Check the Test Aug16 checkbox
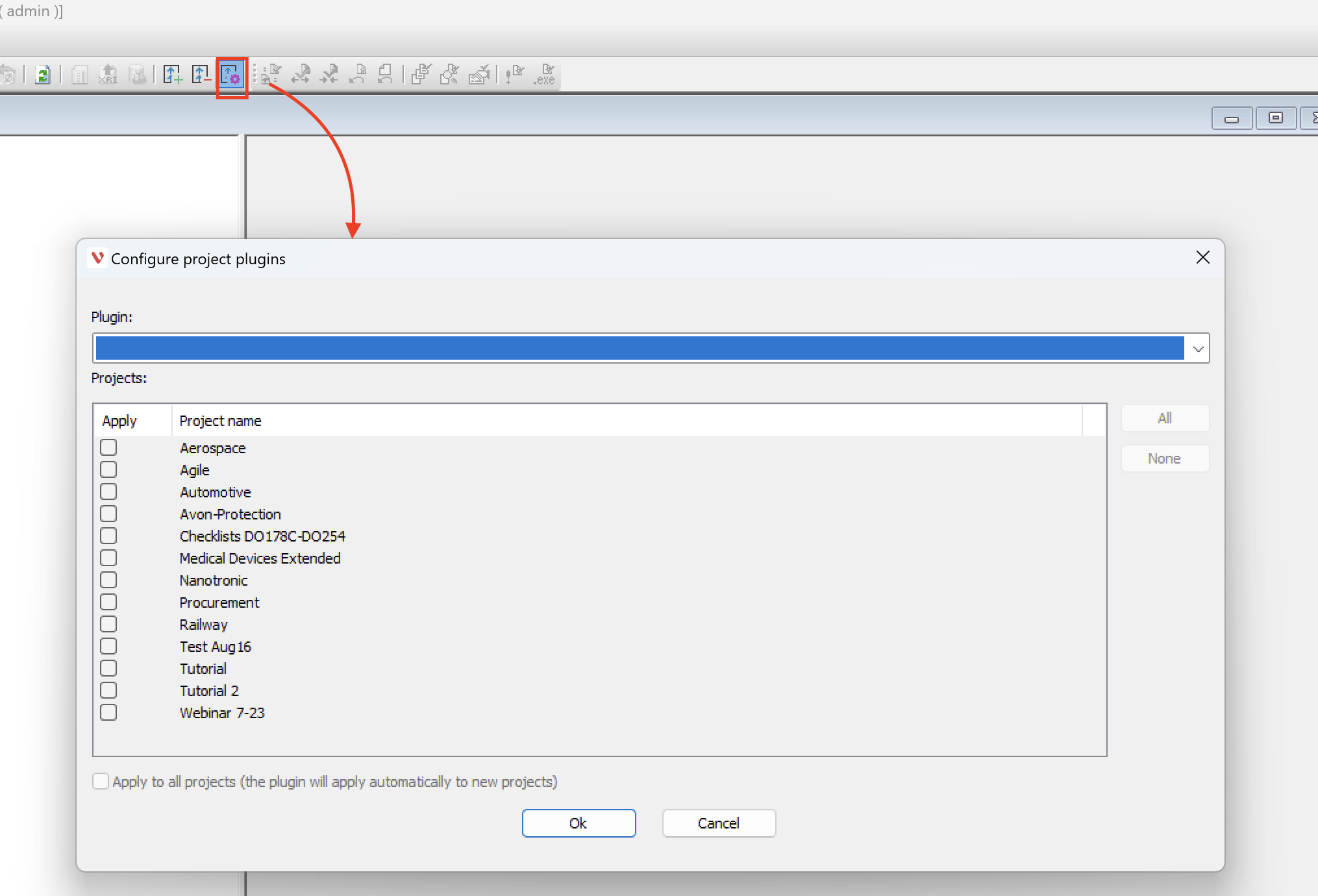1318x896 pixels. point(108,646)
